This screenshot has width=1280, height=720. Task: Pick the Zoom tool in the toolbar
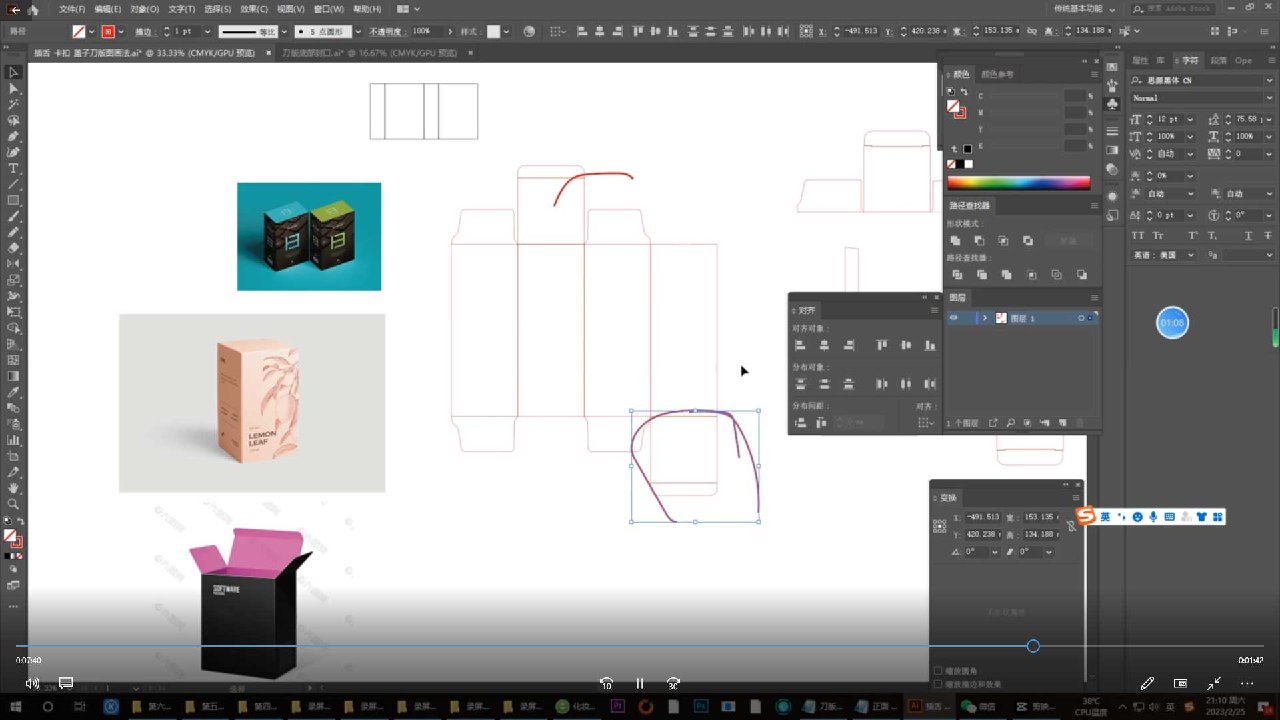pos(14,504)
